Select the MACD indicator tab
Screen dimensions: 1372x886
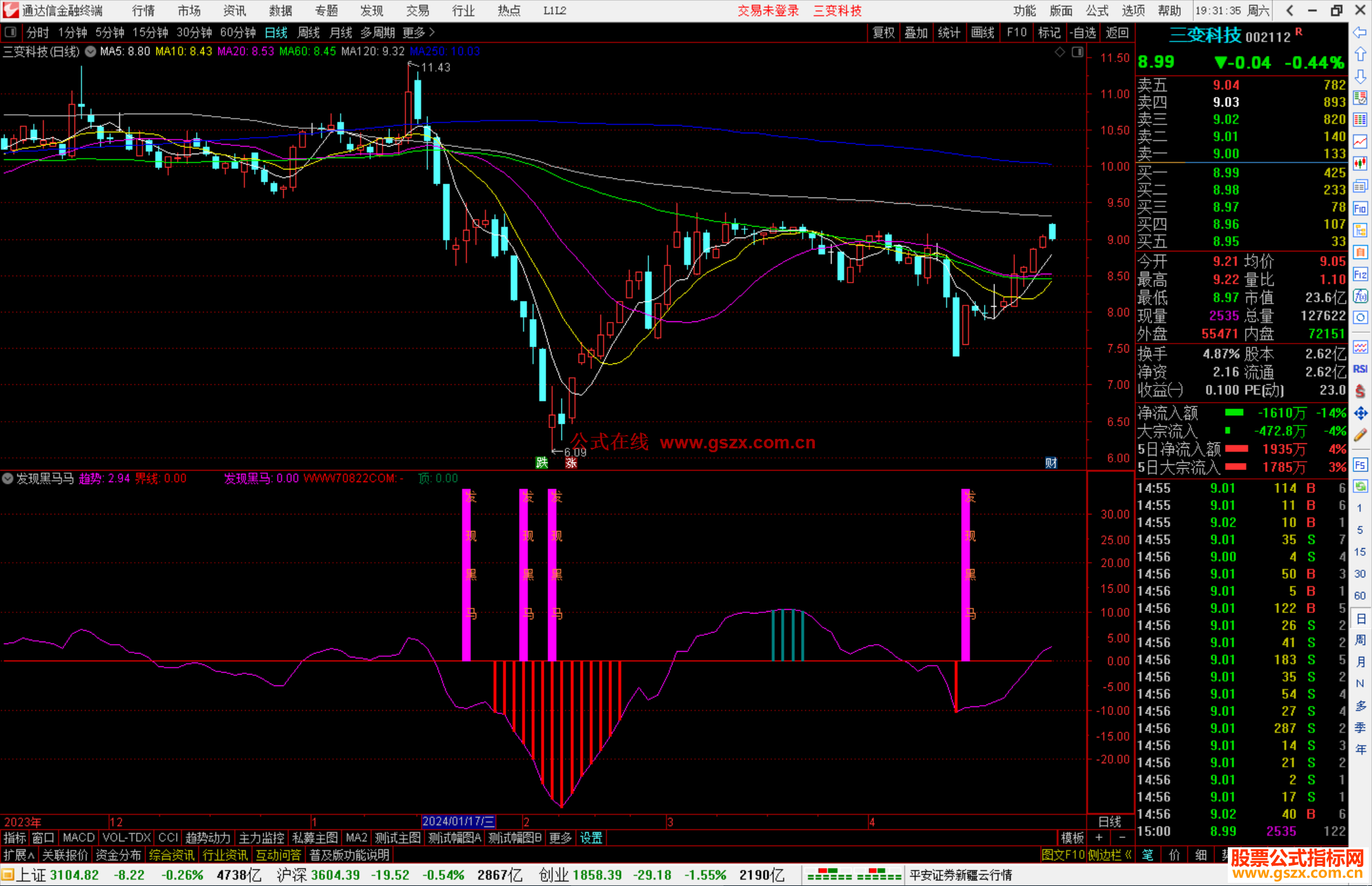[x=78, y=838]
